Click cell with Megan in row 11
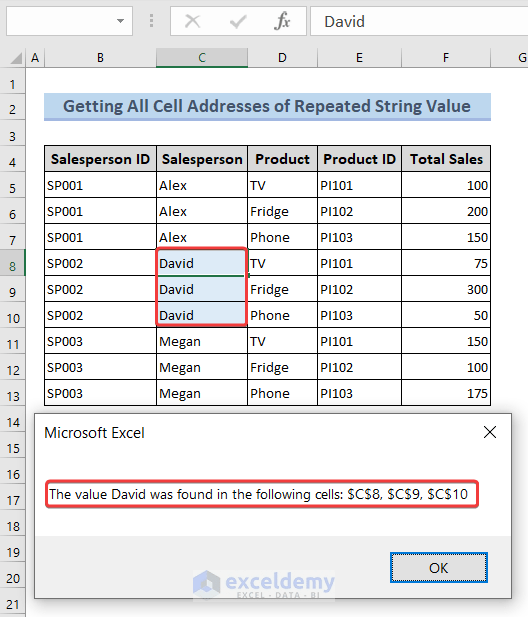Image resolution: width=528 pixels, height=617 pixels. 202,341
